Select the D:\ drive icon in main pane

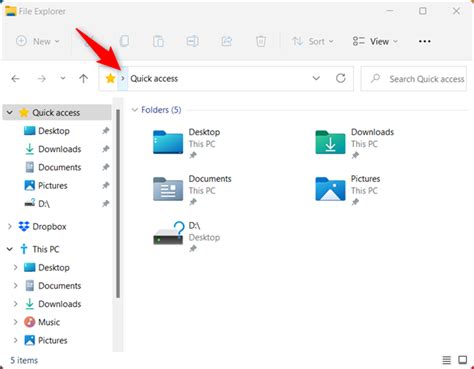pos(169,233)
